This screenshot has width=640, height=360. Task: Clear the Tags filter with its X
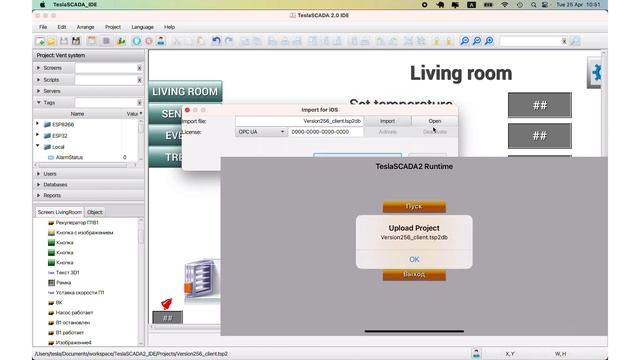tap(139, 103)
